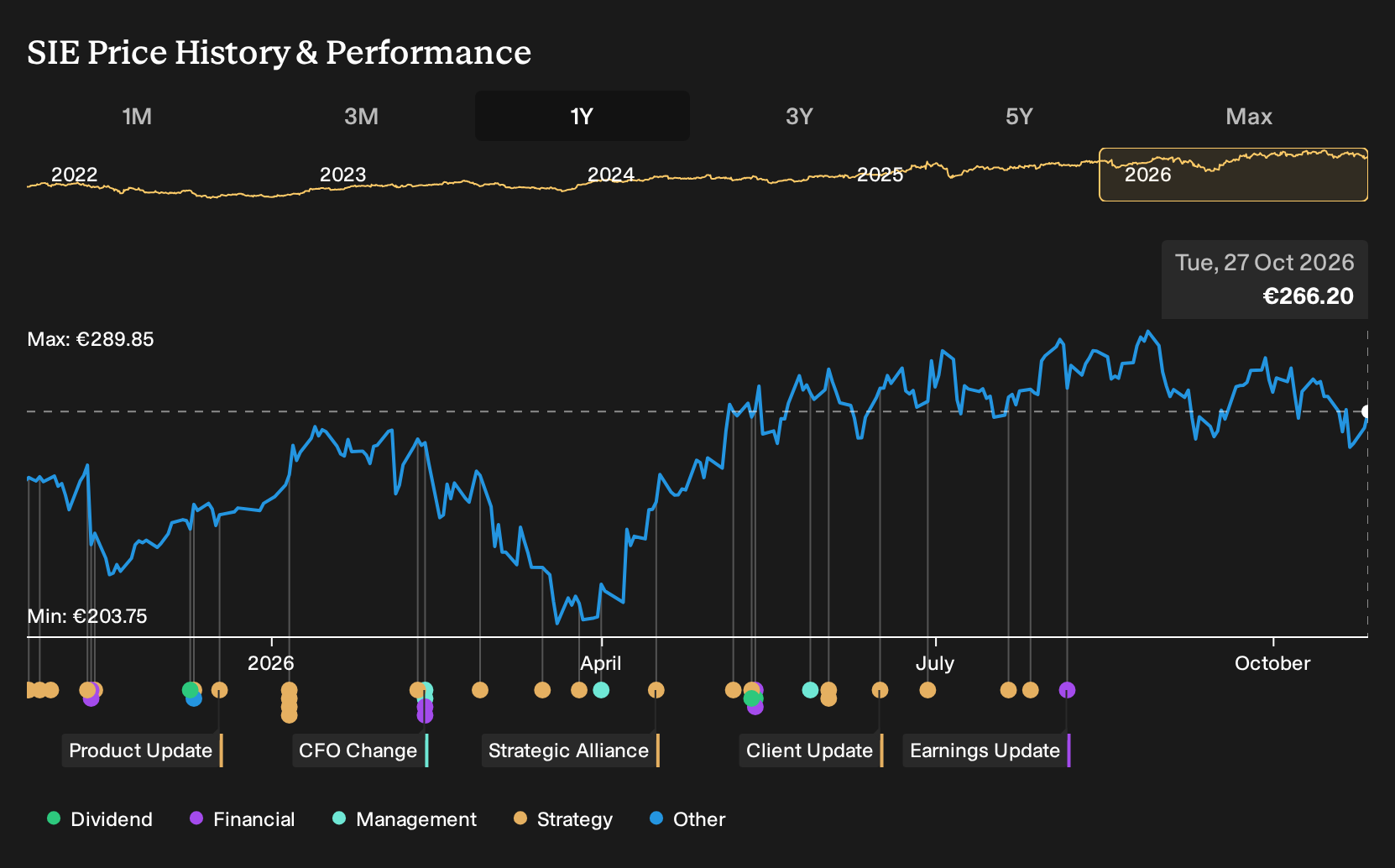This screenshot has width=1395, height=868.
Task: Jump to 2024 in the overview chart
Action: click(x=611, y=175)
